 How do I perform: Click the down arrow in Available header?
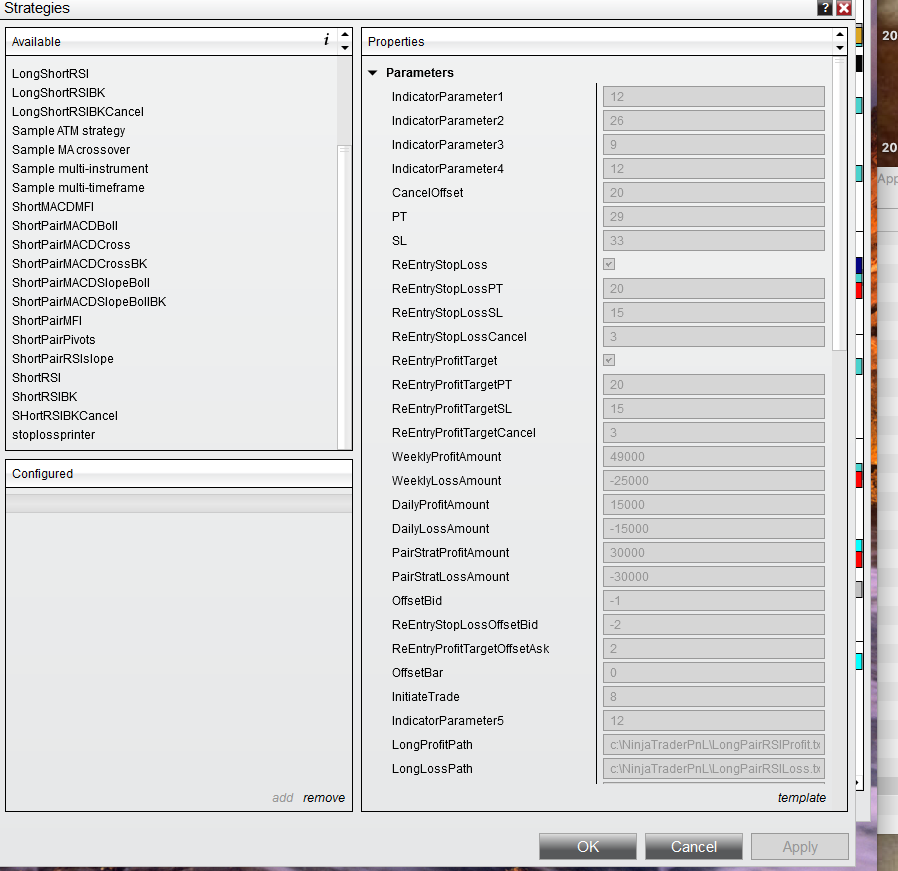coord(345,48)
